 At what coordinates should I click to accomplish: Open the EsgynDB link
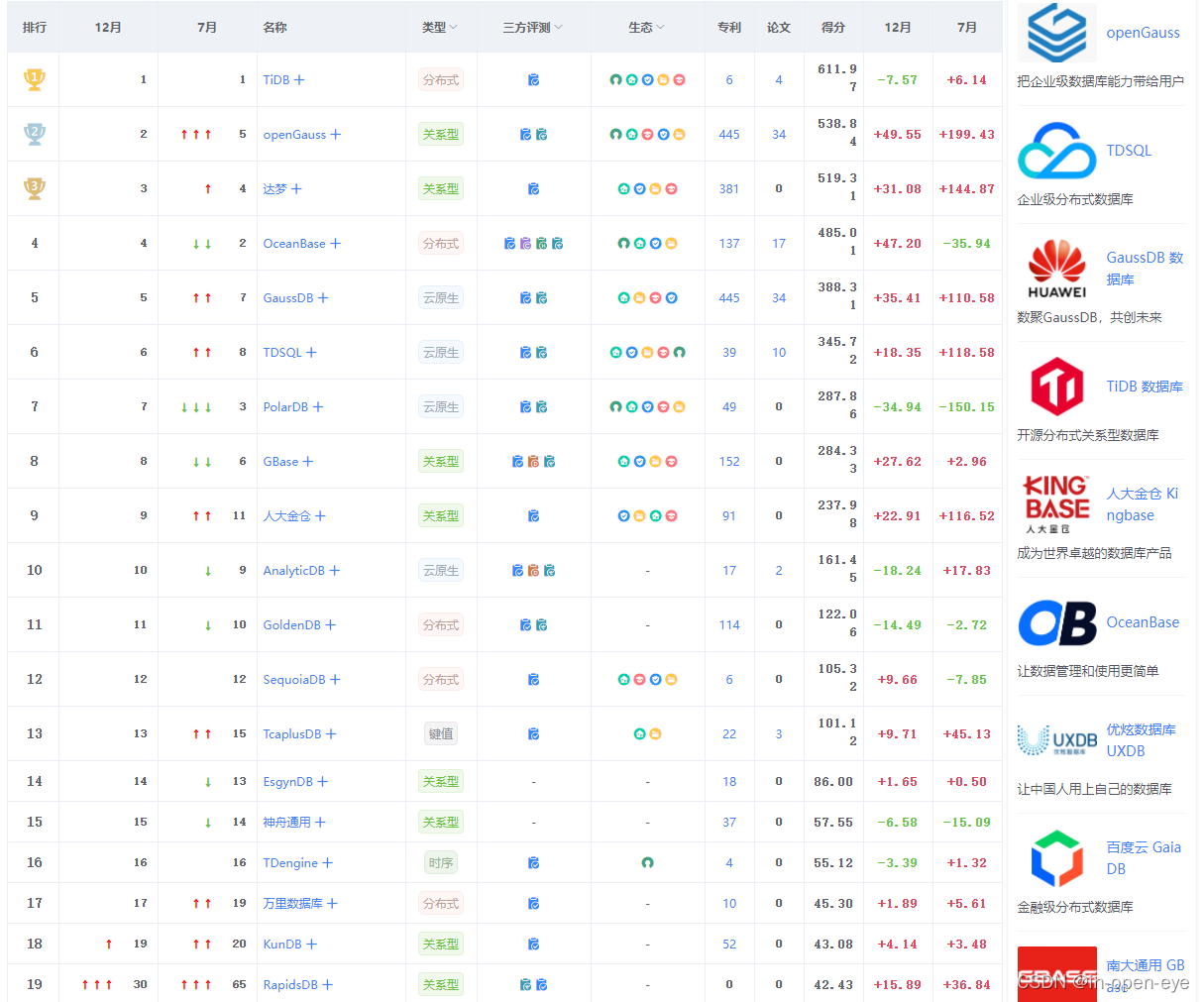288,782
